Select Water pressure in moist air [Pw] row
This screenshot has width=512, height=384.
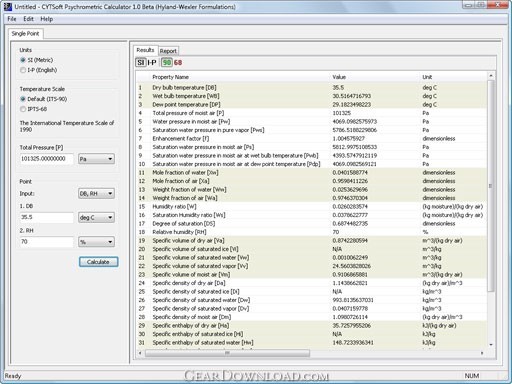click(312, 122)
